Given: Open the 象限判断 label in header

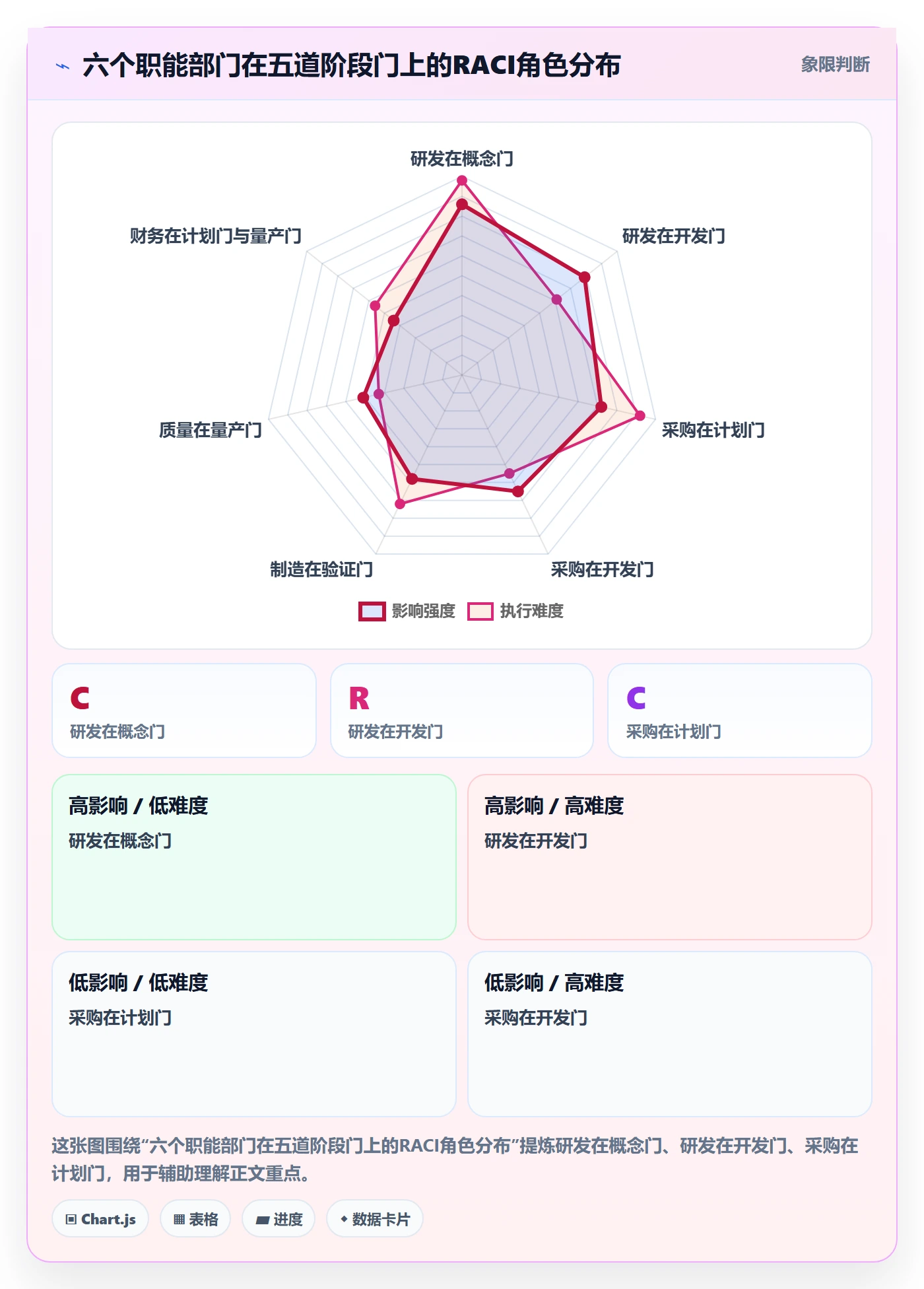Looking at the screenshot, I should pos(835,65).
